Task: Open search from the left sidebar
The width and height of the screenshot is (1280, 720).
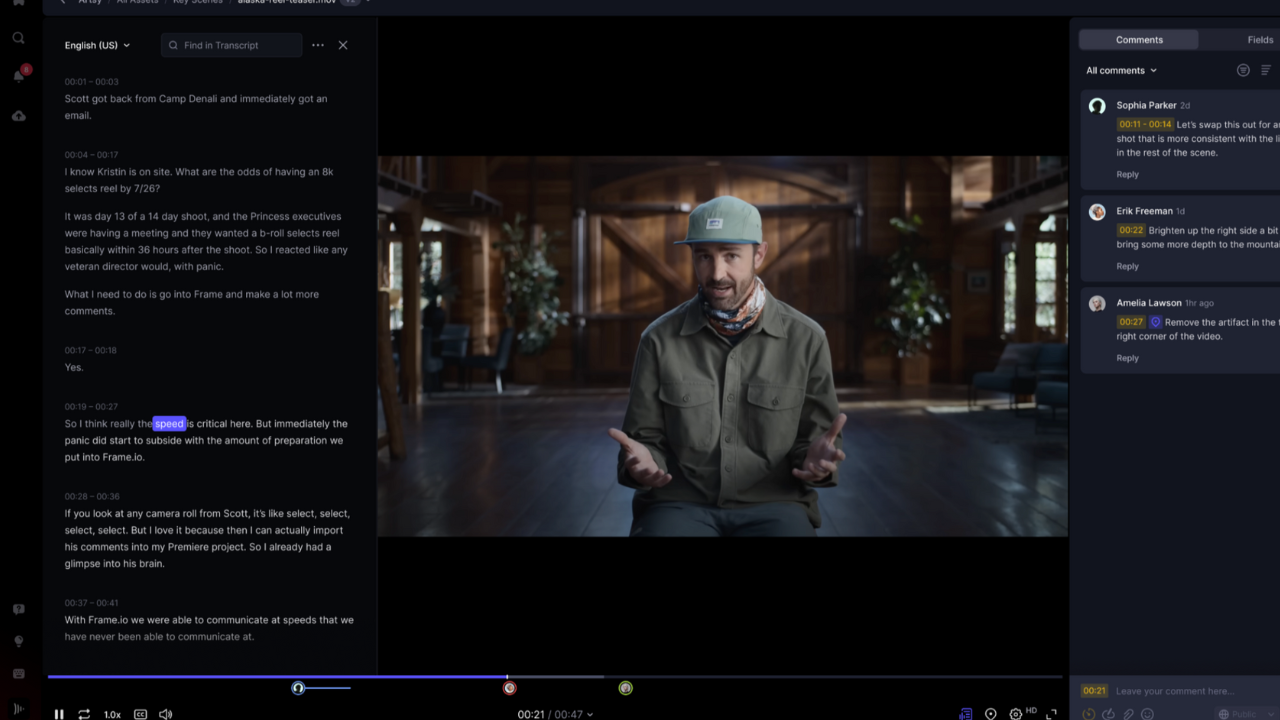Action: tap(18, 38)
